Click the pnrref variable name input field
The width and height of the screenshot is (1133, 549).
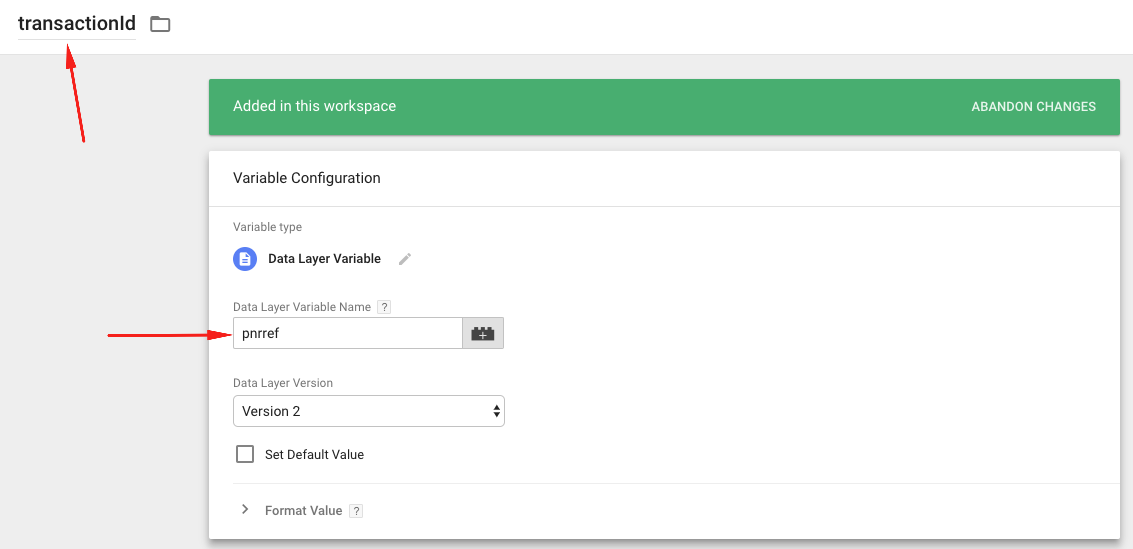tap(347, 334)
